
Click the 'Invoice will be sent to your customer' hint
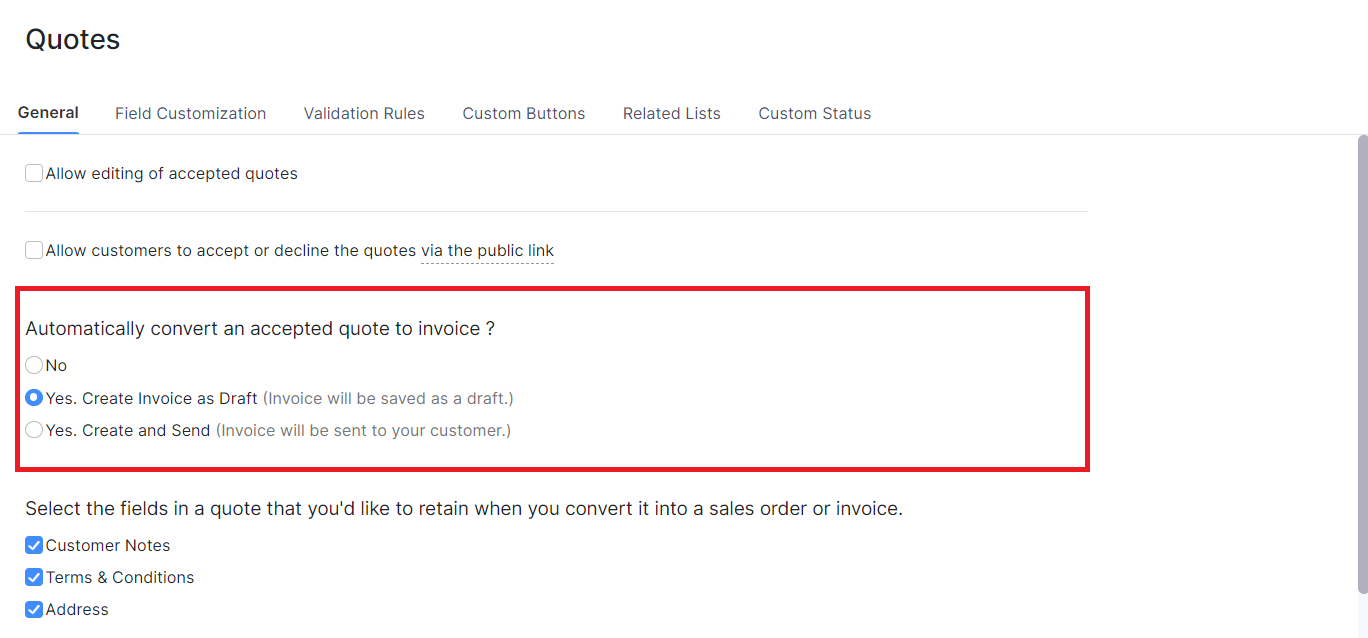coord(363,431)
